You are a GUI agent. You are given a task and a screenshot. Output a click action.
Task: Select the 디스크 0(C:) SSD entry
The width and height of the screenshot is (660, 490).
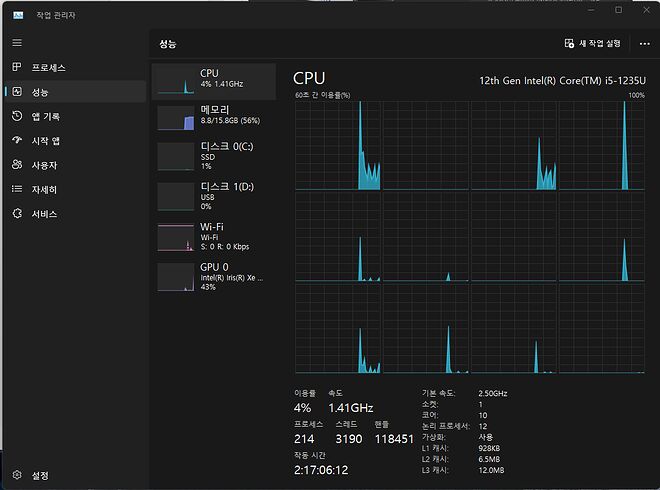tap(214, 156)
